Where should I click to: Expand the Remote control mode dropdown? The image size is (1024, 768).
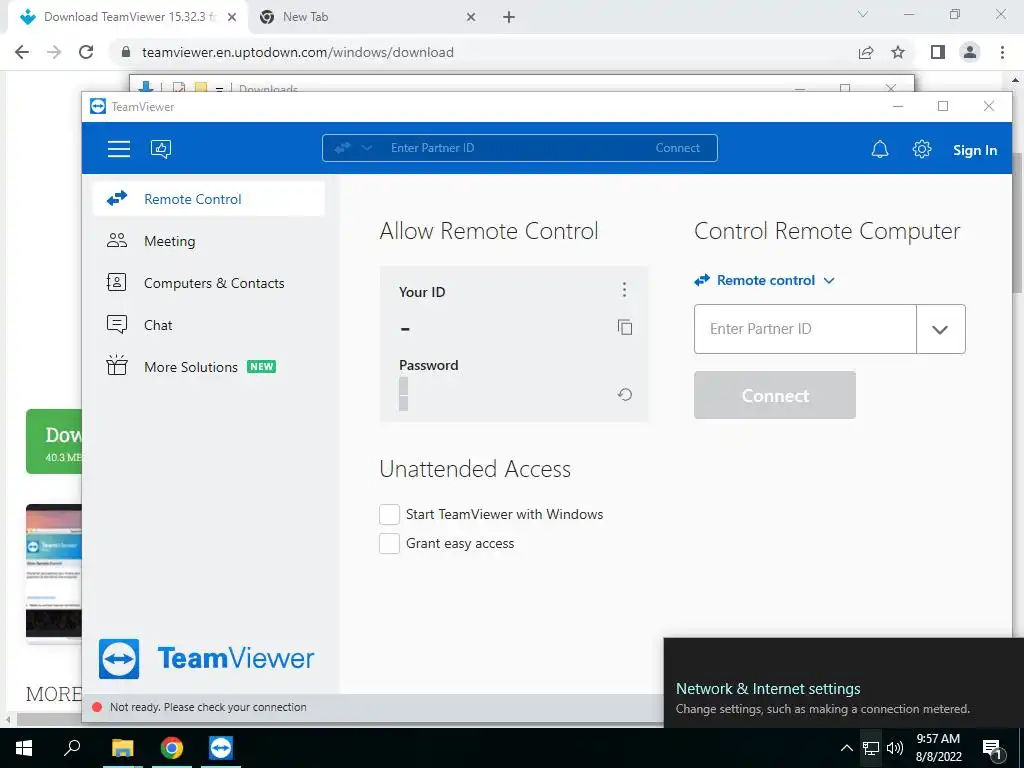point(765,280)
